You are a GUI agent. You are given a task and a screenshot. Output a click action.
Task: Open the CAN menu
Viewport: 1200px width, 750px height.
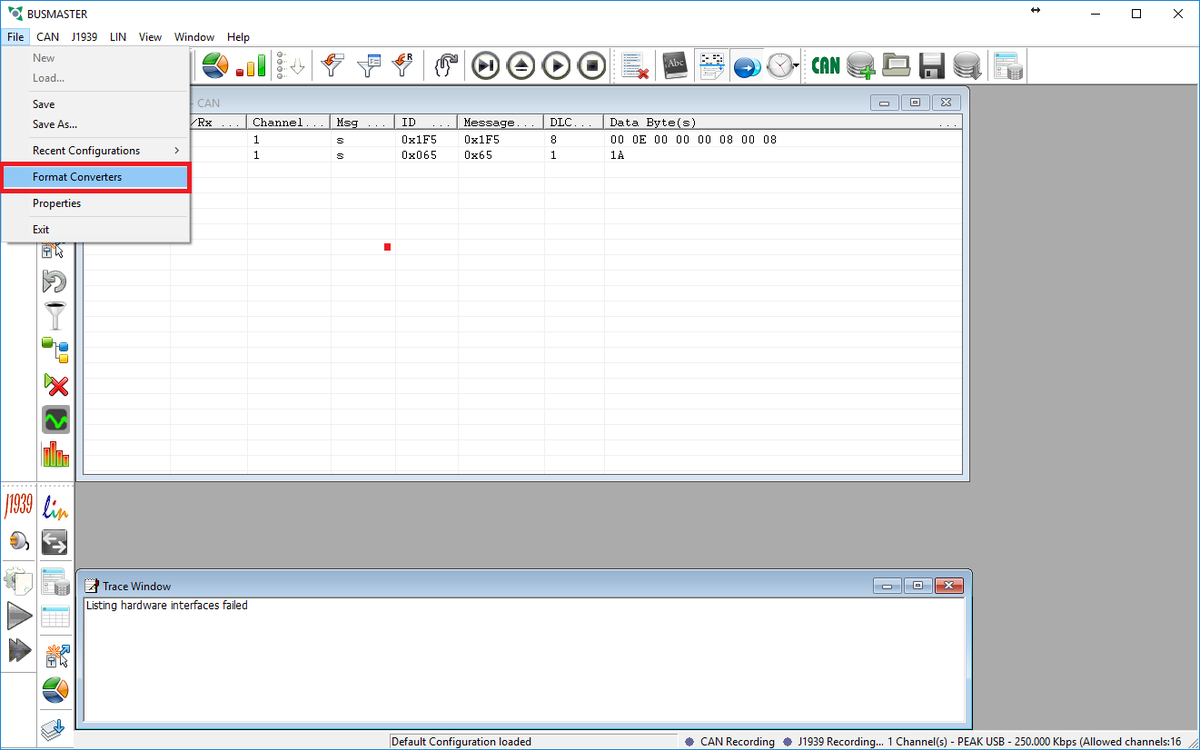pos(48,37)
